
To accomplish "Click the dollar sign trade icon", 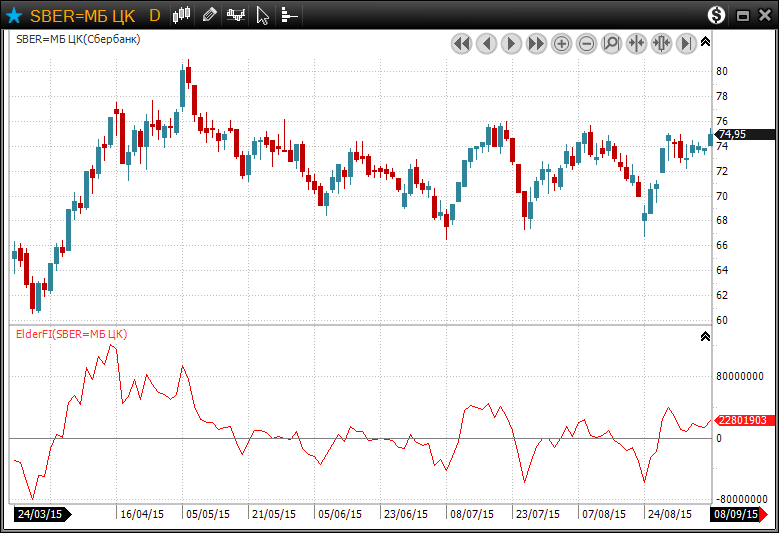I will click(716, 15).
